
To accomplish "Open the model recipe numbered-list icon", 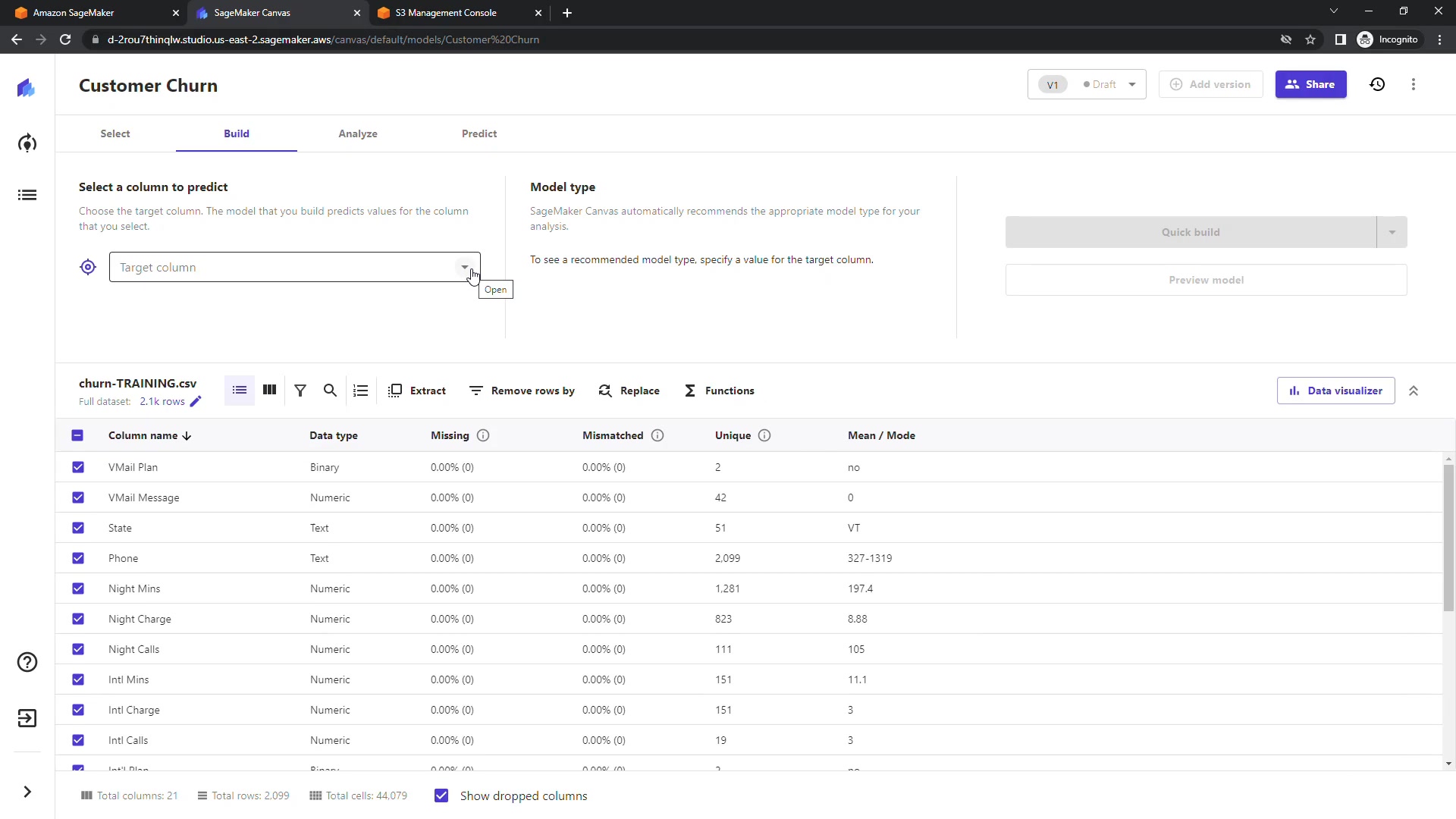I will tap(361, 391).
